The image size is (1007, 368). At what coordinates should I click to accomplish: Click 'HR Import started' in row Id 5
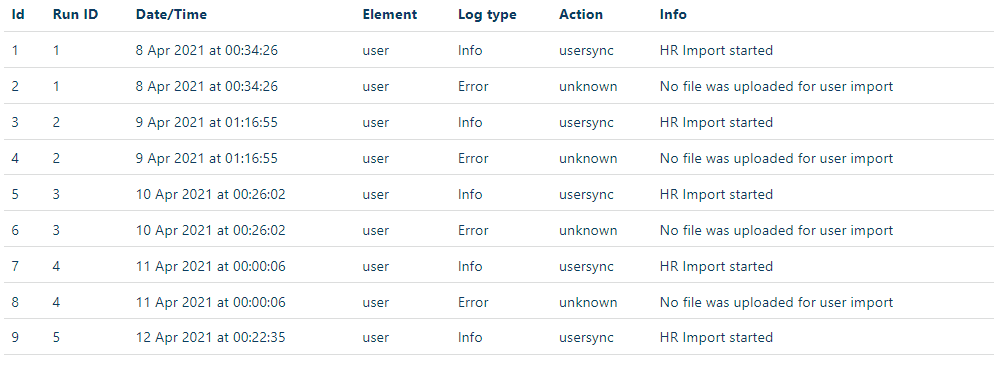pyautogui.click(x=716, y=194)
